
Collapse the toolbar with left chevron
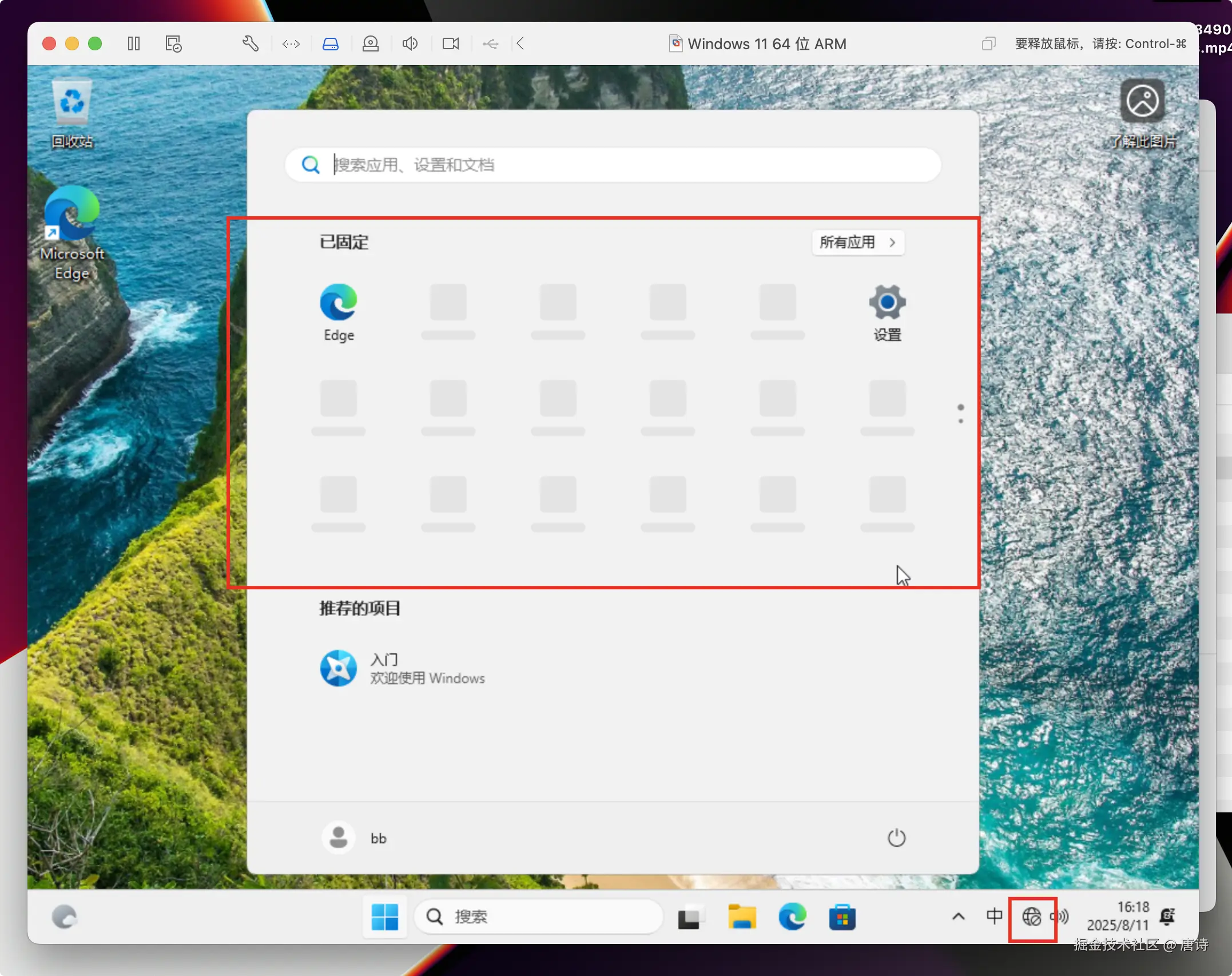point(520,43)
